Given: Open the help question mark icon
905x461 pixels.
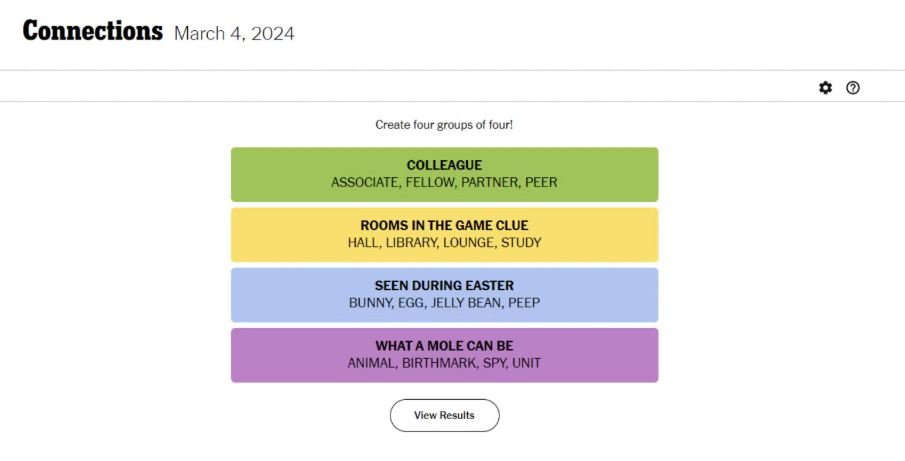Looking at the screenshot, I should 853,88.
